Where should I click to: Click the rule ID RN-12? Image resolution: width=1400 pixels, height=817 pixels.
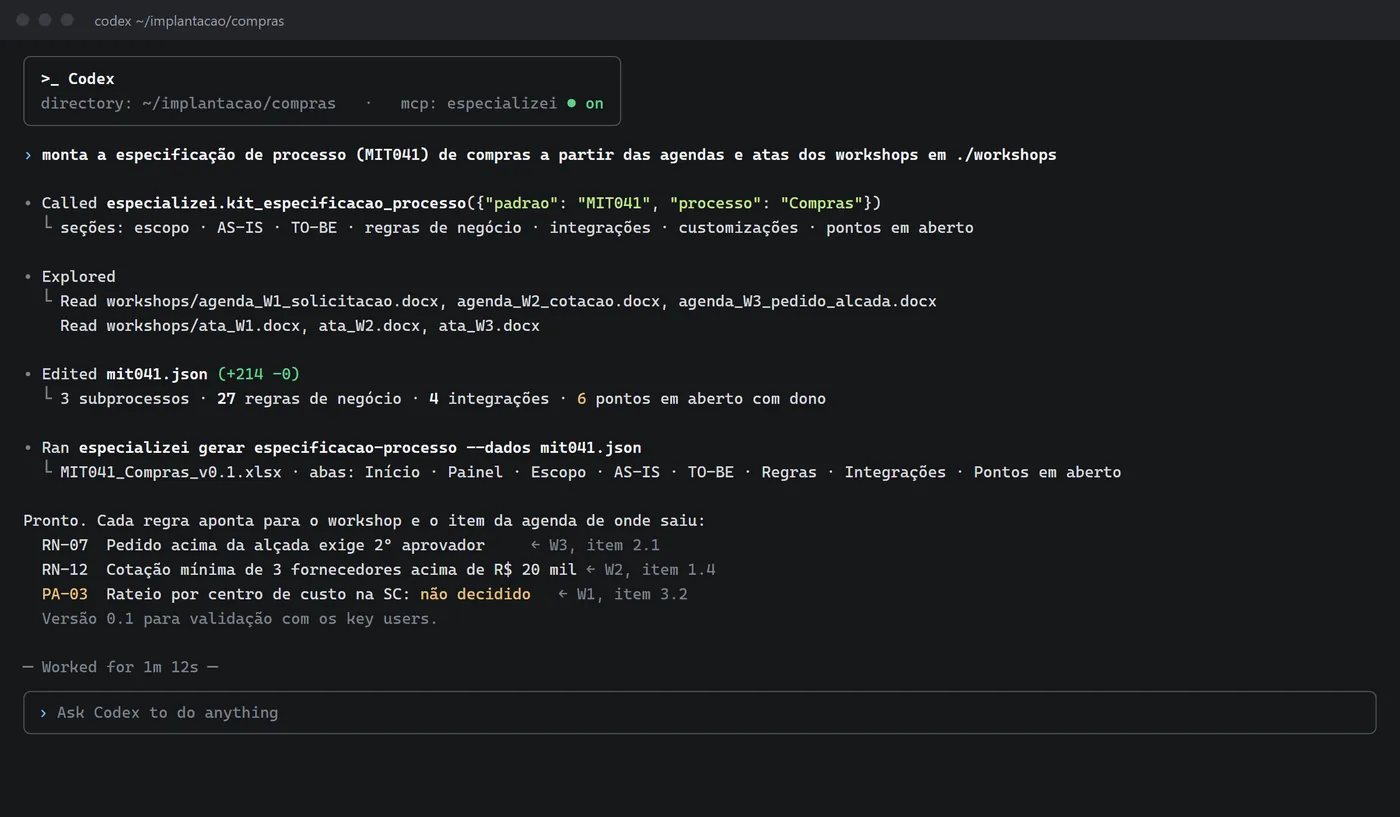[65, 569]
